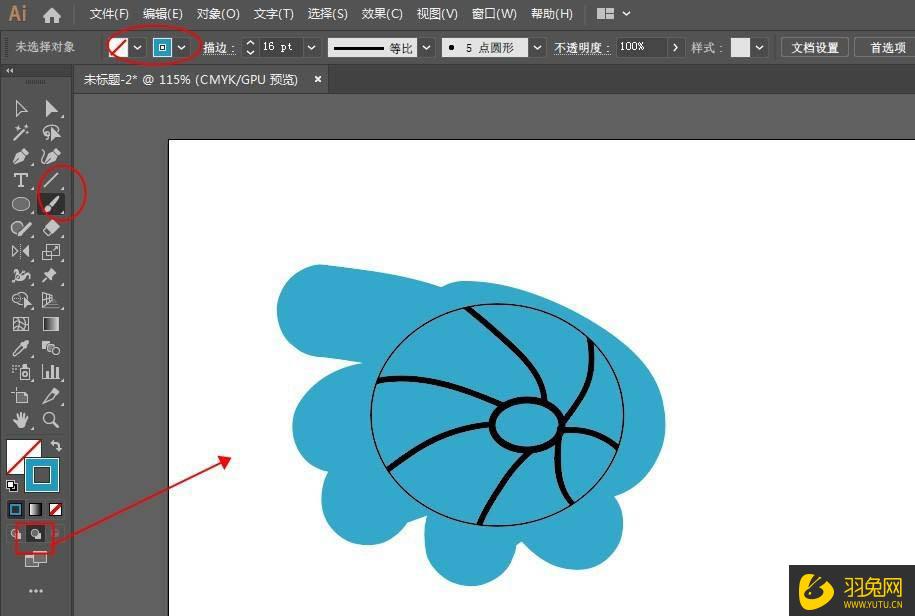
Task: Open the stroke weight dropdown
Action: click(x=312, y=47)
